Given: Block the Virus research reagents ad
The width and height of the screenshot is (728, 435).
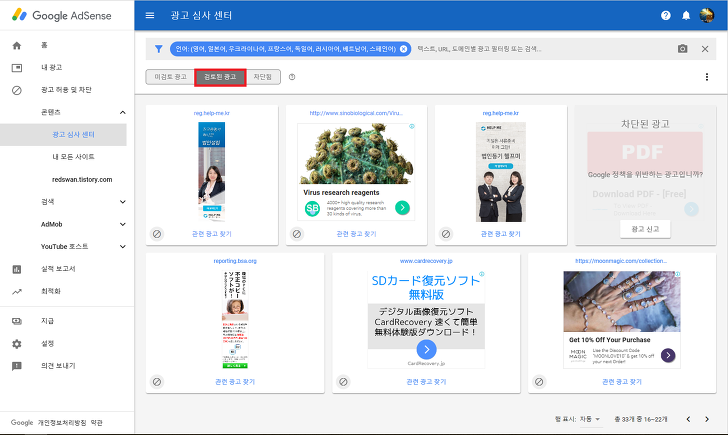Looking at the screenshot, I should (x=297, y=234).
